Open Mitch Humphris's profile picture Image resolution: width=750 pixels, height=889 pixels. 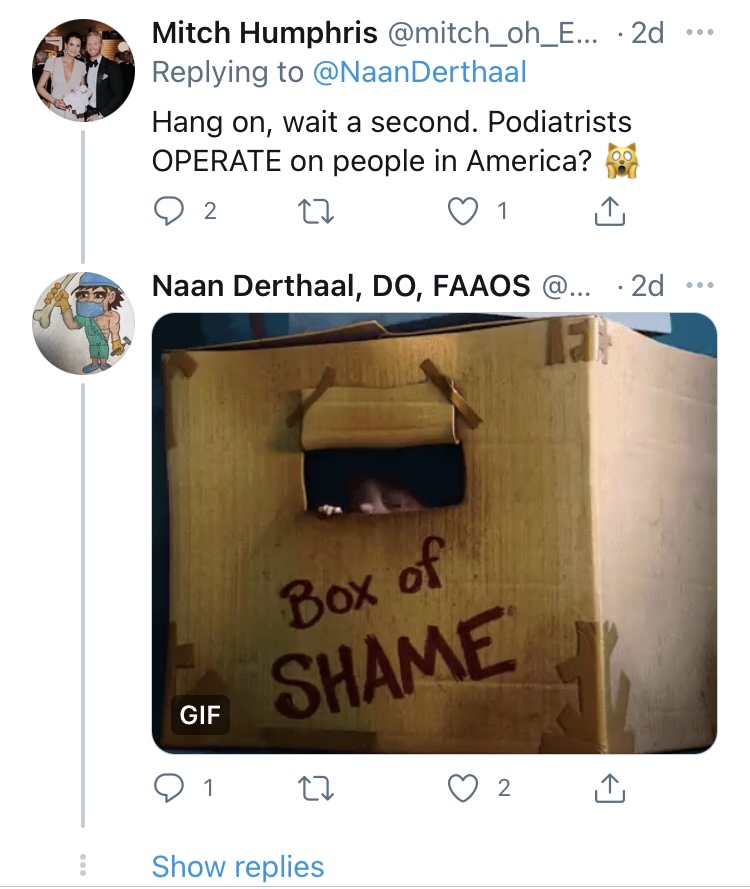click(83, 70)
